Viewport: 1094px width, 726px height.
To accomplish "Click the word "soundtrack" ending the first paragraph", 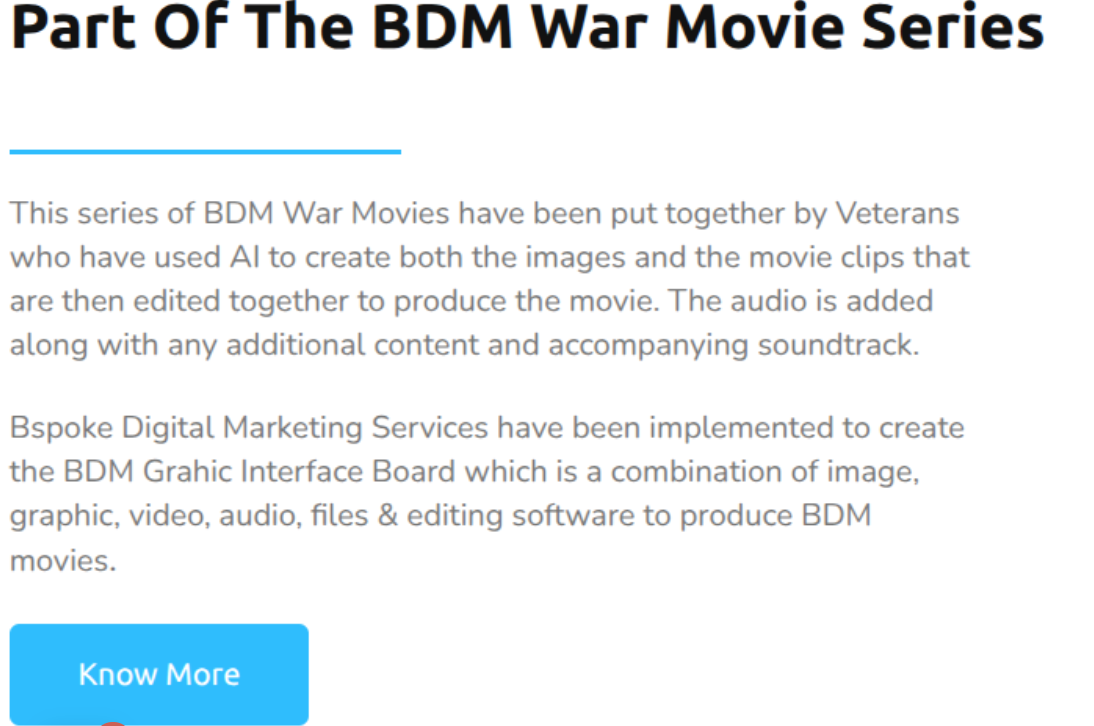I will [x=835, y=345].
